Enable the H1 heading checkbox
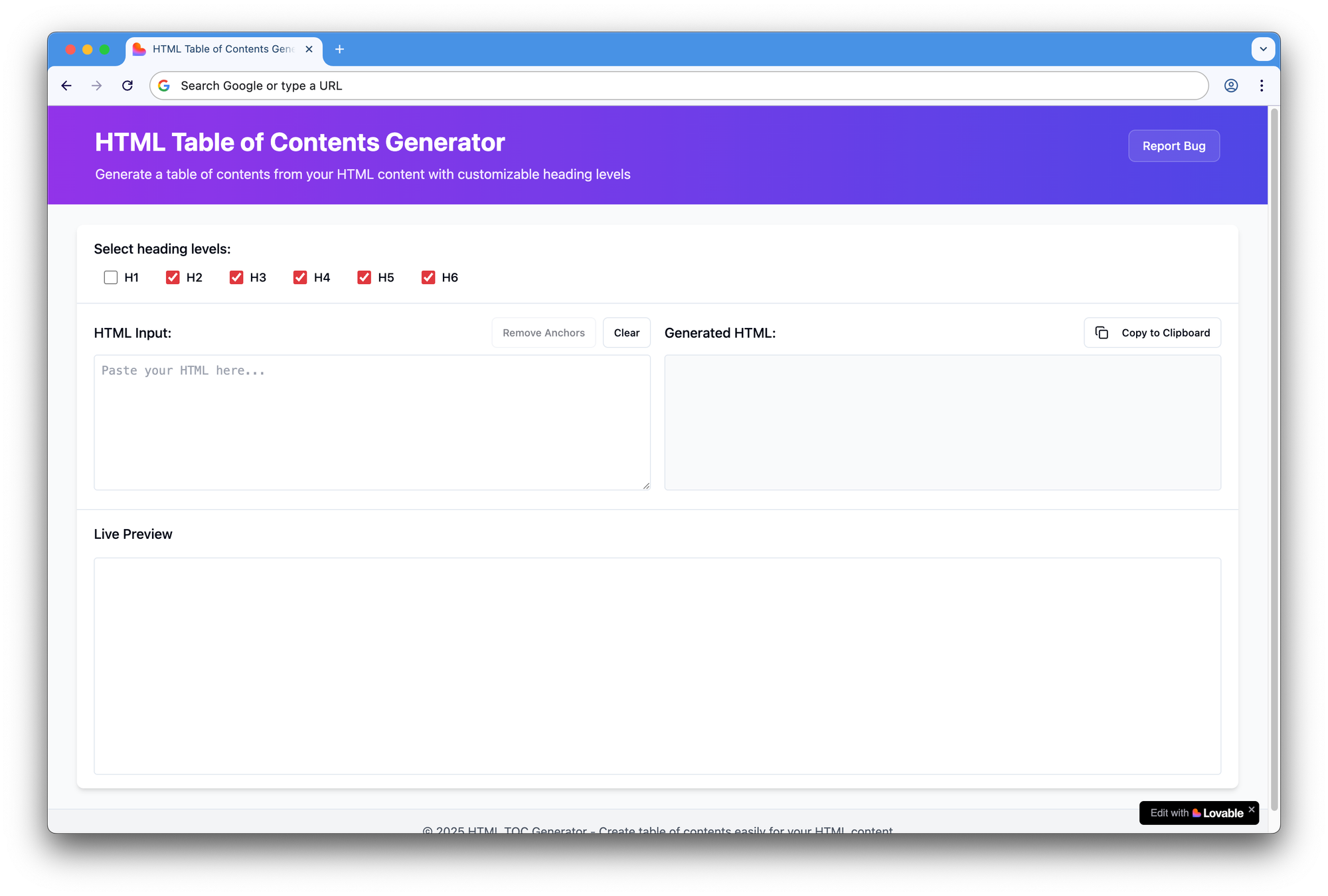 pyautogui.click(x=111, y=277)
